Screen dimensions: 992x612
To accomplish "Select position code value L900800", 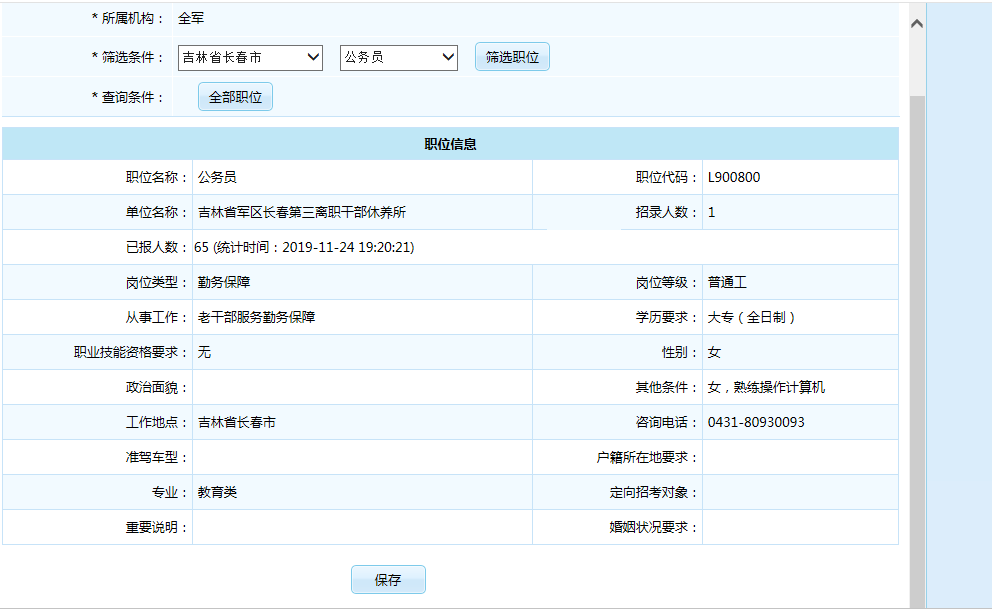I will tap(734, 177).
